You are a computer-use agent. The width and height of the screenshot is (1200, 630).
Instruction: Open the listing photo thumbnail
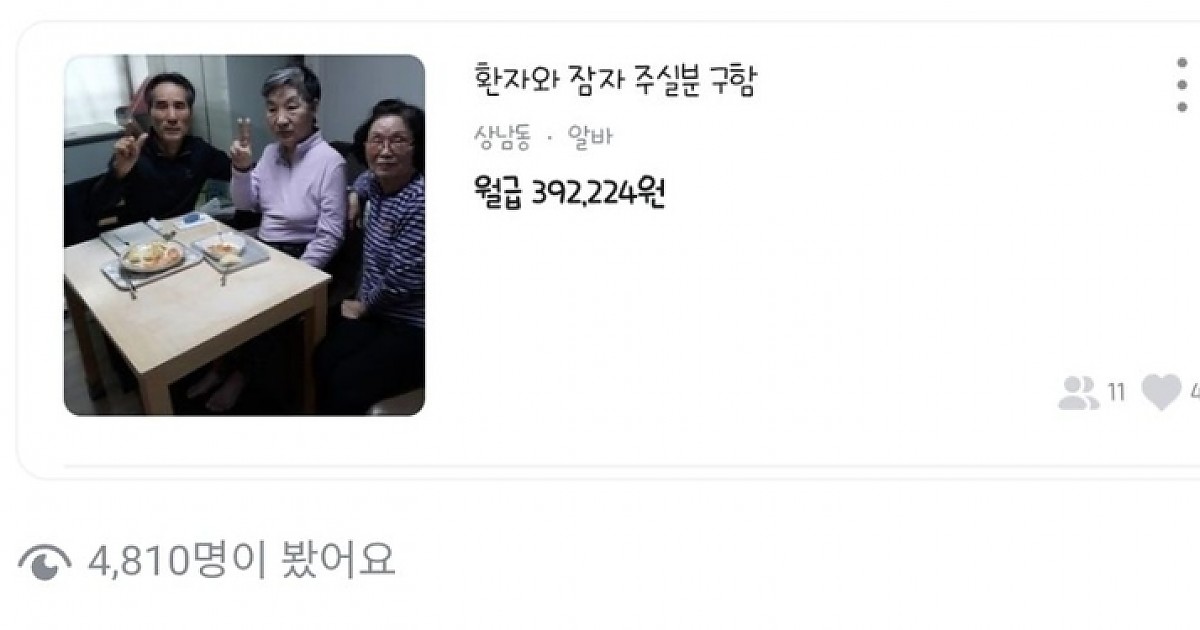[x=244, y=235]
